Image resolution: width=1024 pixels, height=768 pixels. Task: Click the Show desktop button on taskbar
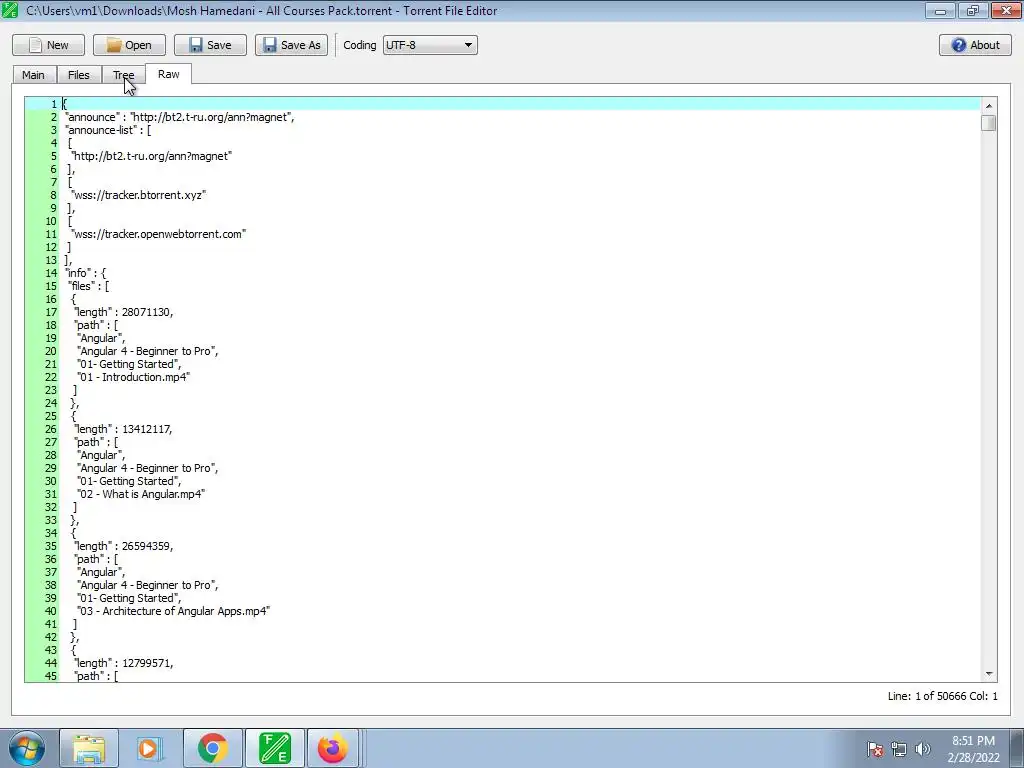[1017, 748]
